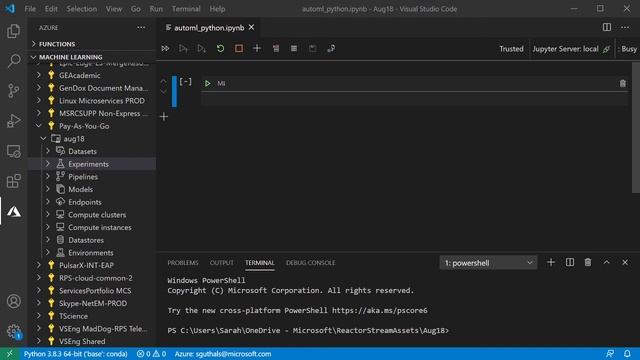Open the Manage gear icon

pyautogui.click(x=13, y=331)
